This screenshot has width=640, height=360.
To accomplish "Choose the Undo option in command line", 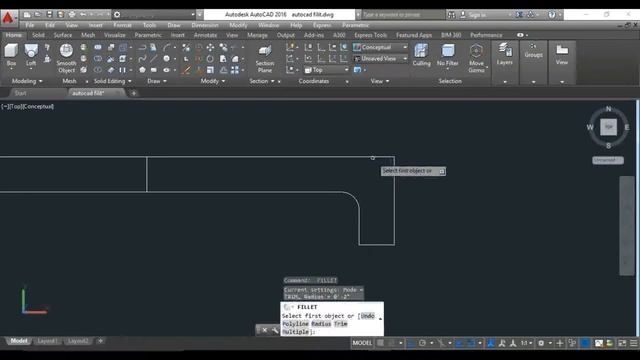I will (x=367, y=316).
